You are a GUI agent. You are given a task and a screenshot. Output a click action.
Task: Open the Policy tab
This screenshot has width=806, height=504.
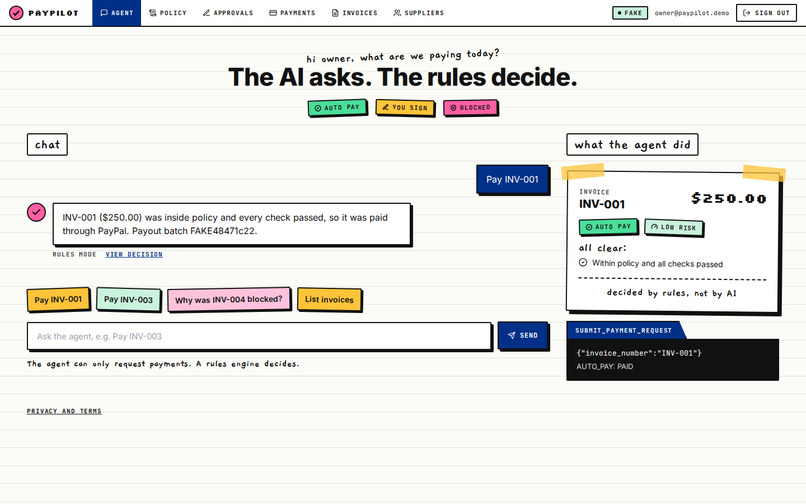[x=168, y=13]
